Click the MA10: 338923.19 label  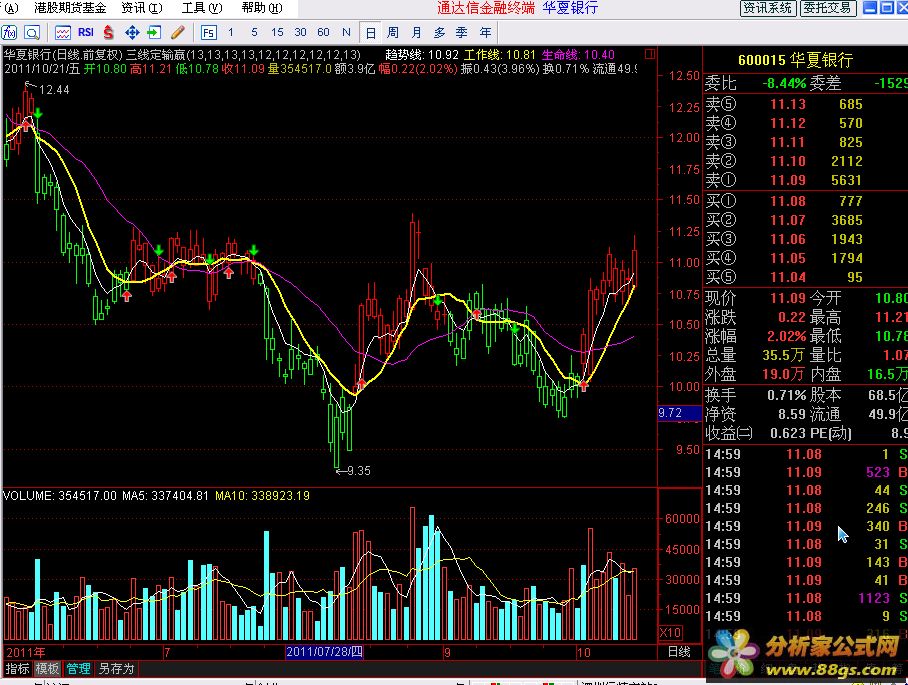tap(262, 496)
